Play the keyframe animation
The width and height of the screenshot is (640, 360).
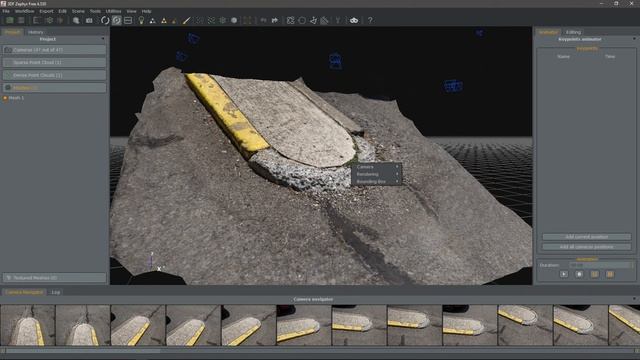tap(564, 274)
